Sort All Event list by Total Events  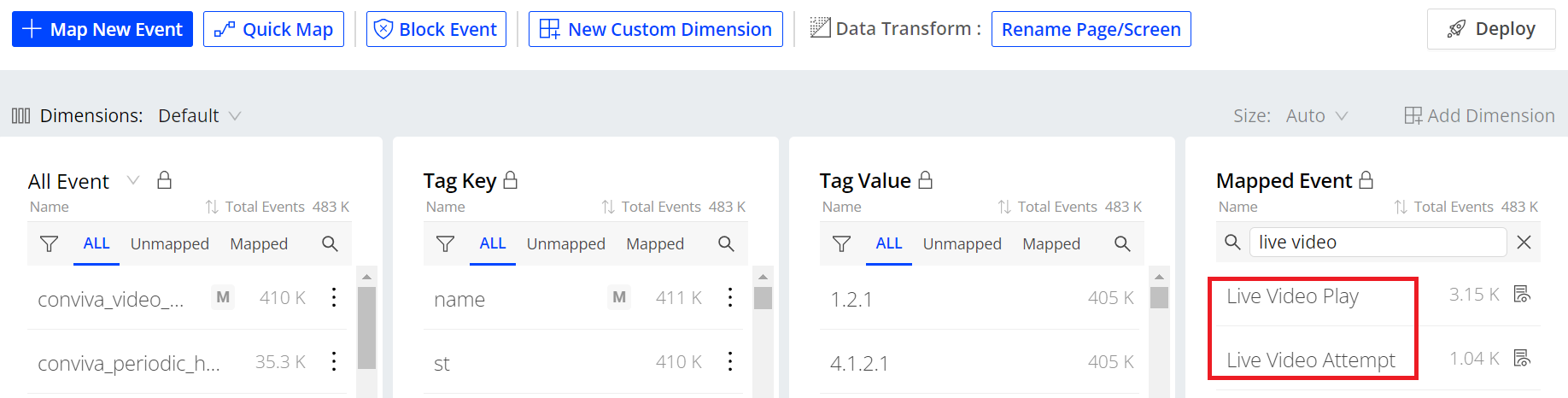tap(212, 207)
